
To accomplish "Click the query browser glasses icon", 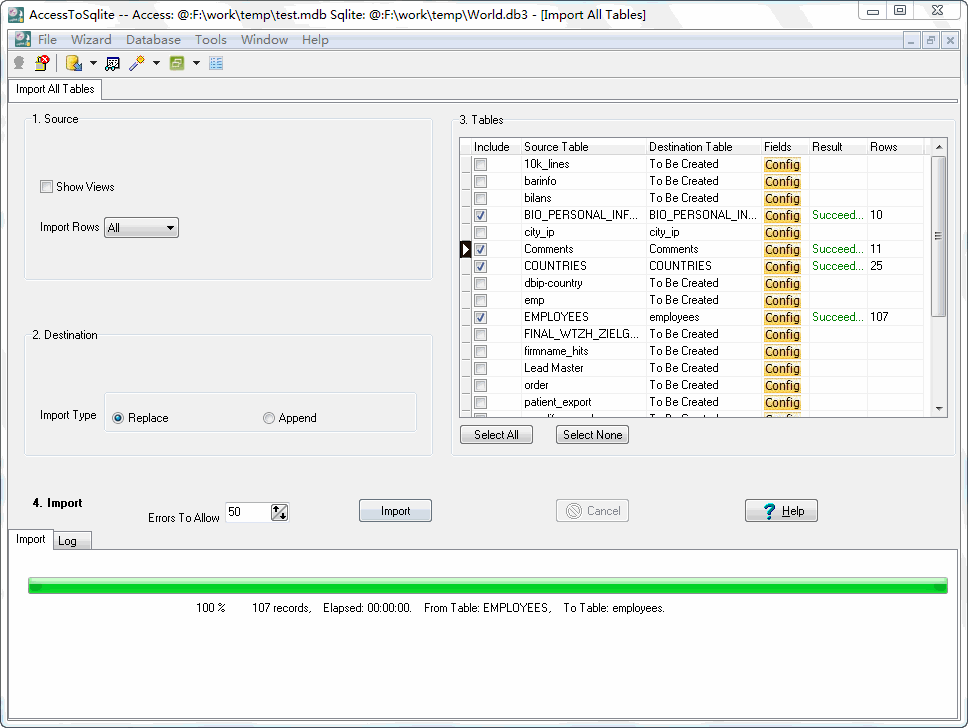I will 112,63.
